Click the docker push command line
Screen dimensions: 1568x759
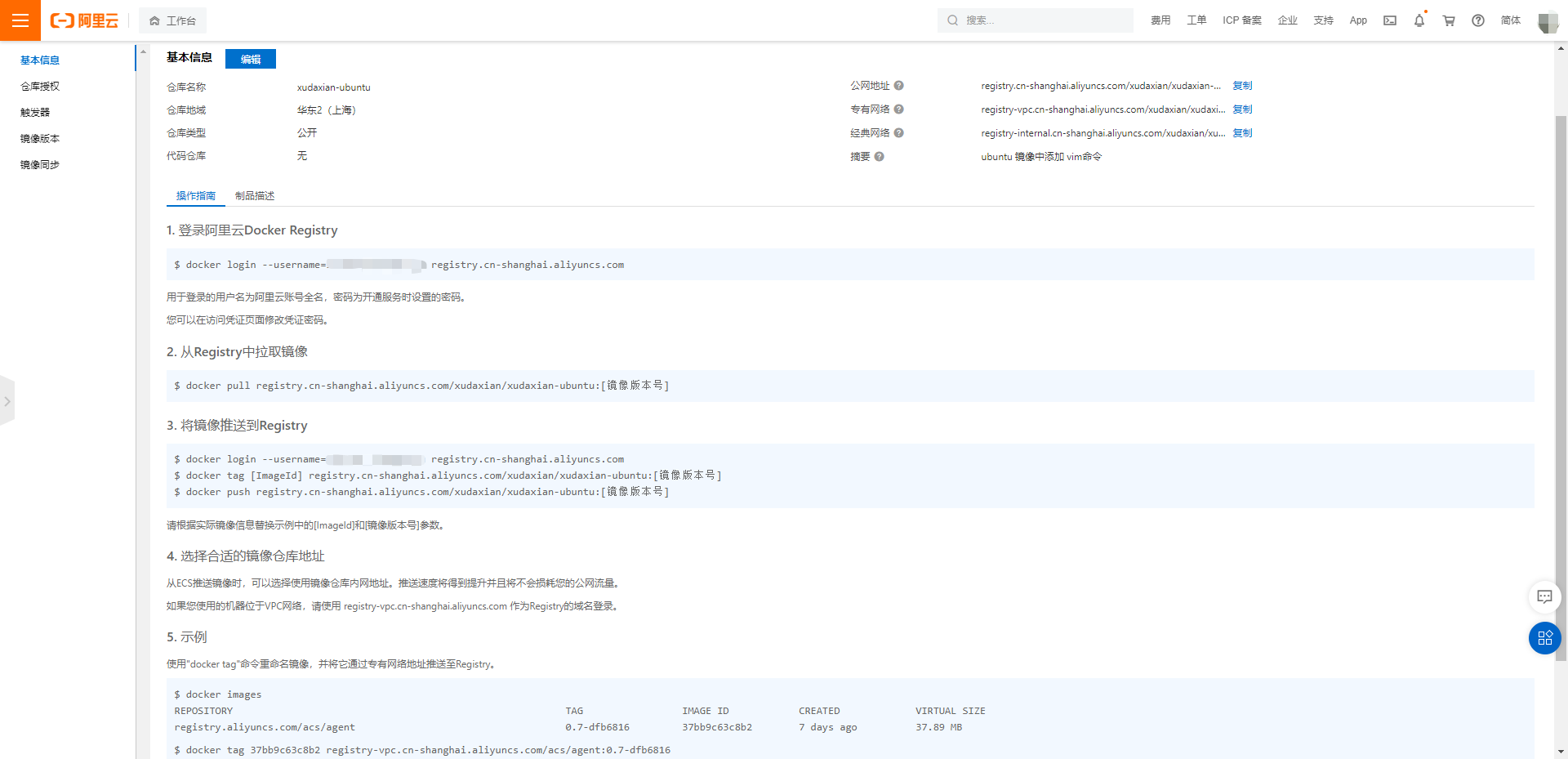(421, 492)
